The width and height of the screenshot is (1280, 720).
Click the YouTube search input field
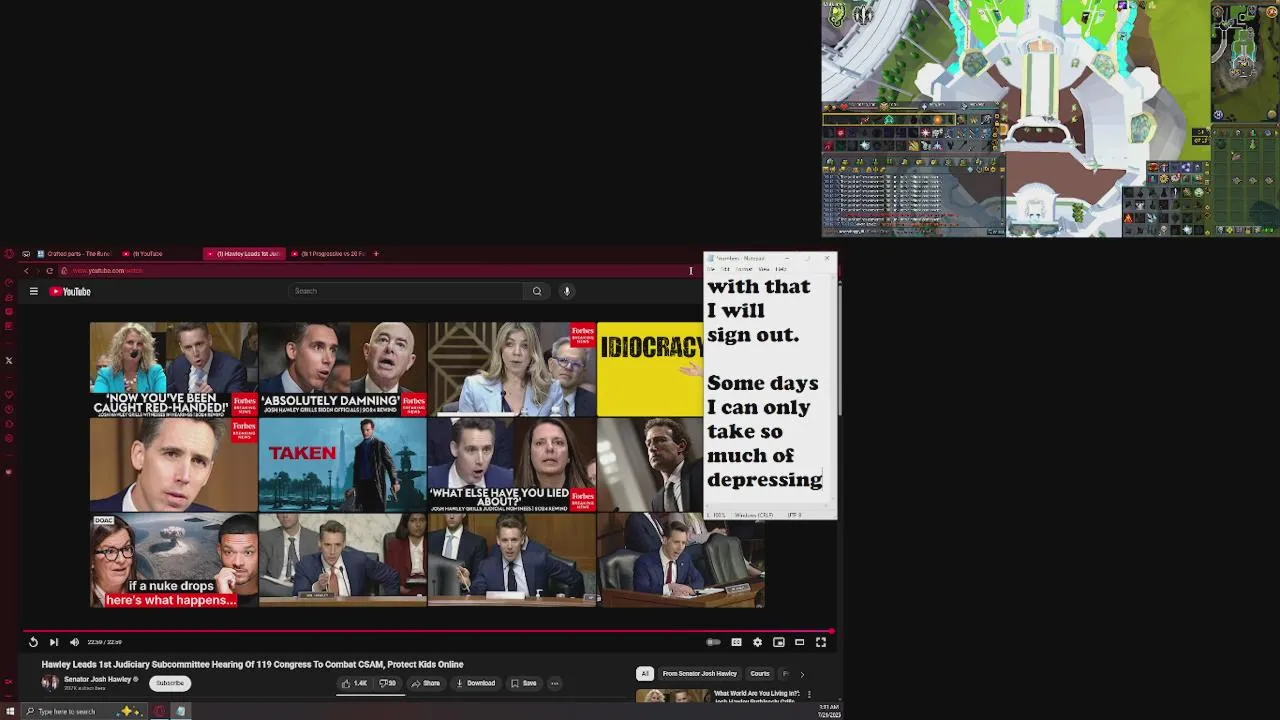[406, 291]
